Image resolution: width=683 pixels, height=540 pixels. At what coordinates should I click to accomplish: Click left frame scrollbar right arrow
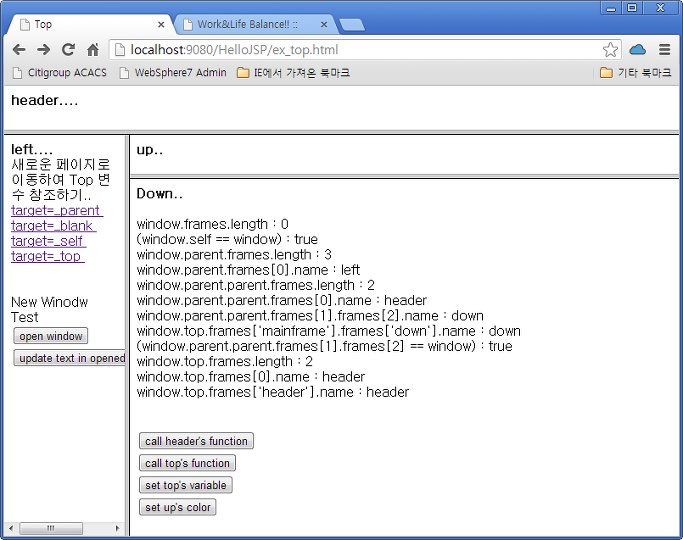point(117,529)
